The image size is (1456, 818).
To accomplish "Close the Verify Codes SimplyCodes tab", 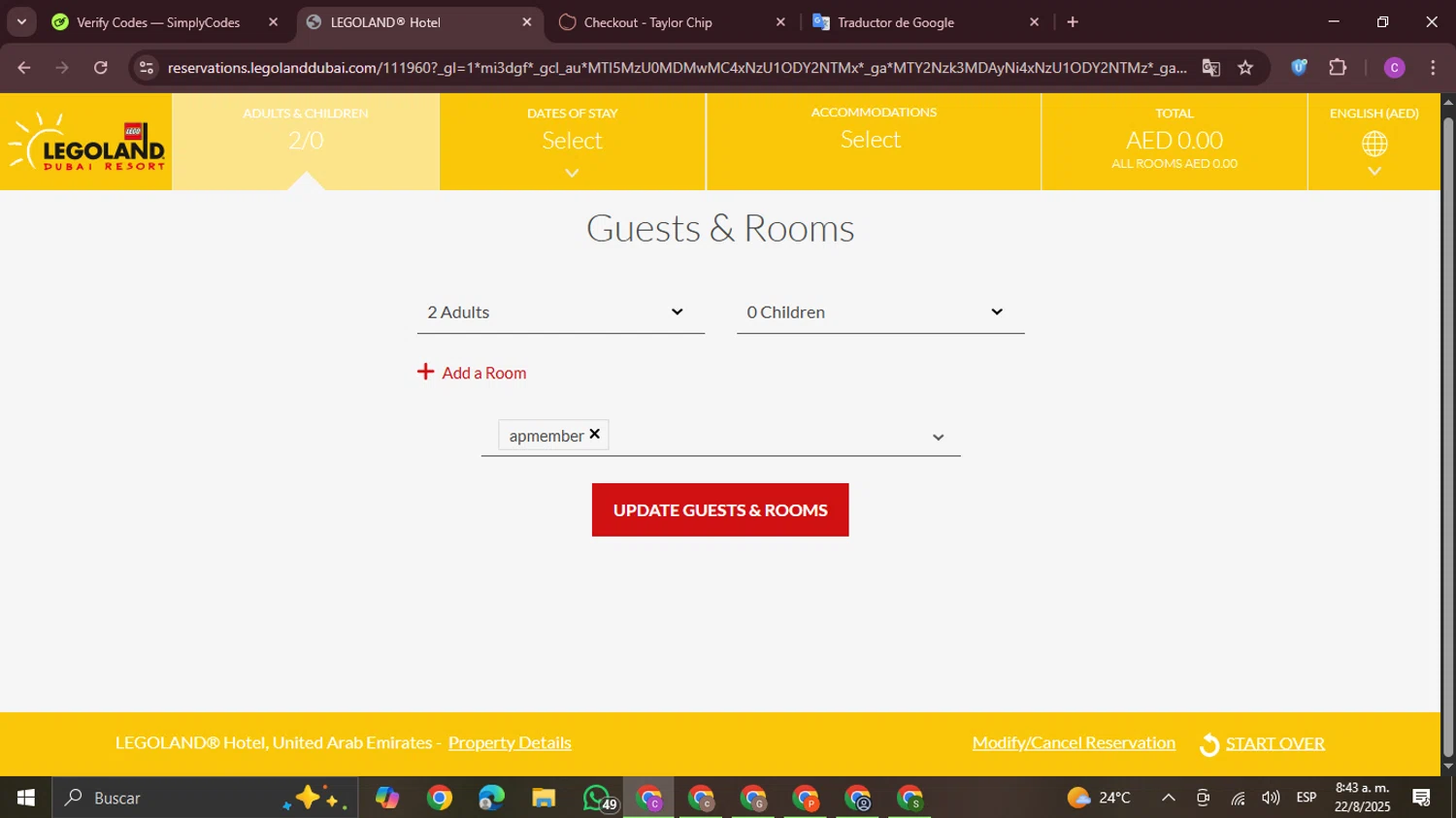I will [273, 21].
